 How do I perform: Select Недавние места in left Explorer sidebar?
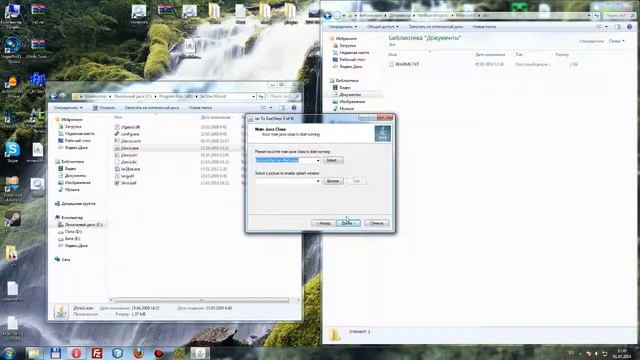[79, 133]
